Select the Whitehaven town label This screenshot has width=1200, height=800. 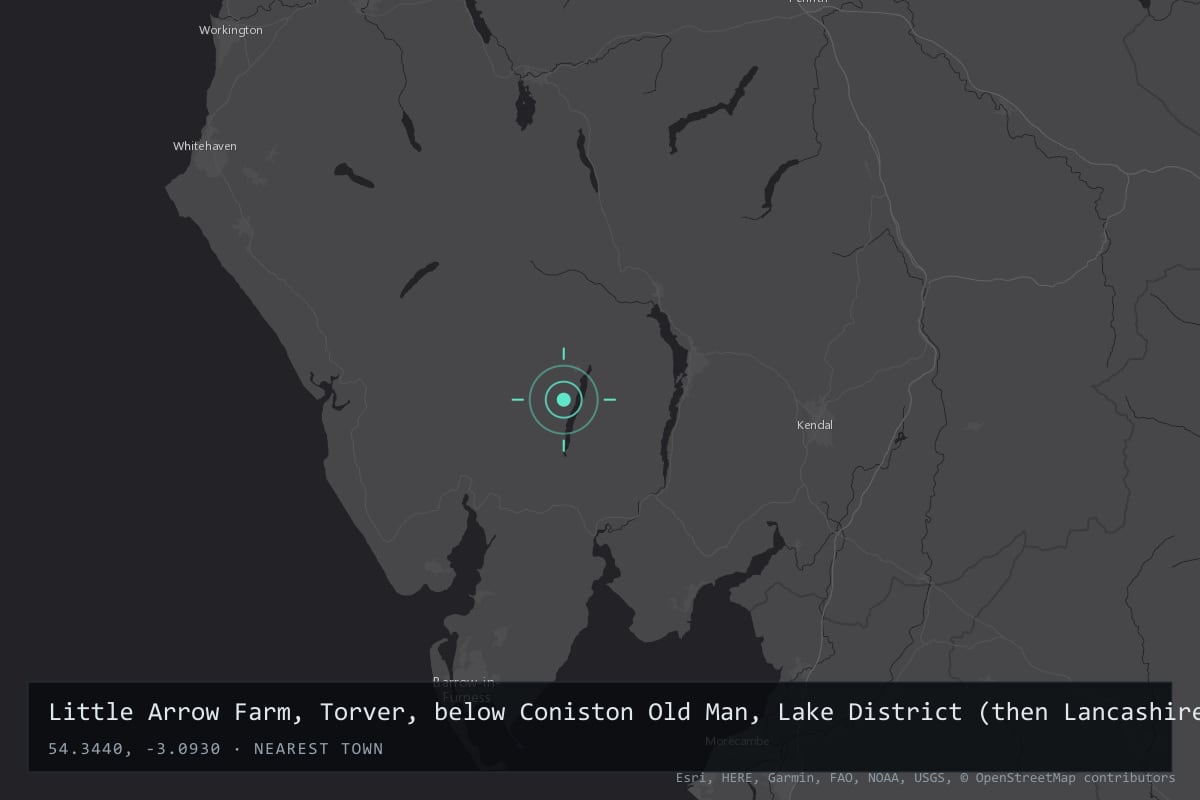coord(205,146)
